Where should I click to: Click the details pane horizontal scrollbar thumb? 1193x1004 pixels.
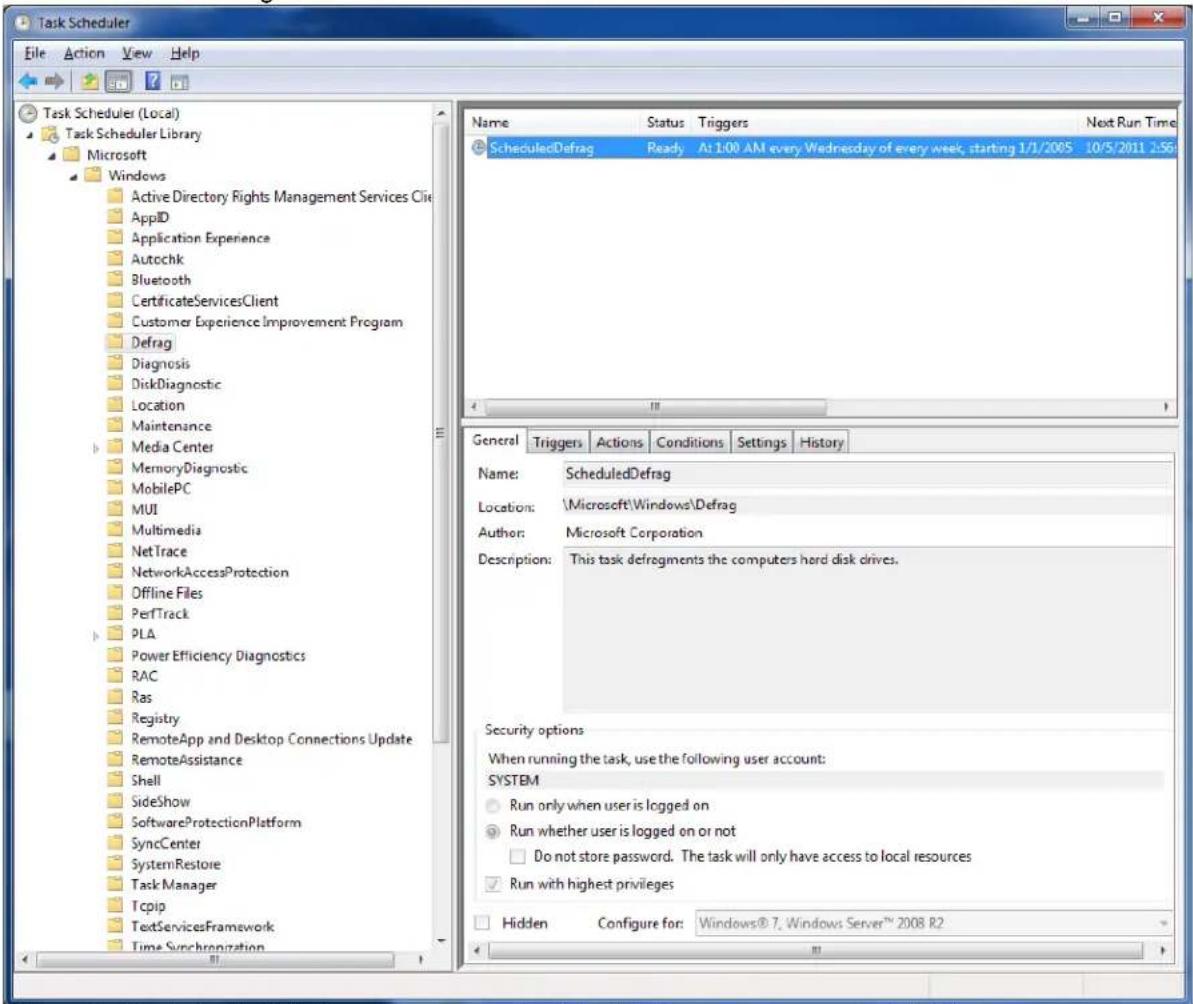click(x=816, y=950)
